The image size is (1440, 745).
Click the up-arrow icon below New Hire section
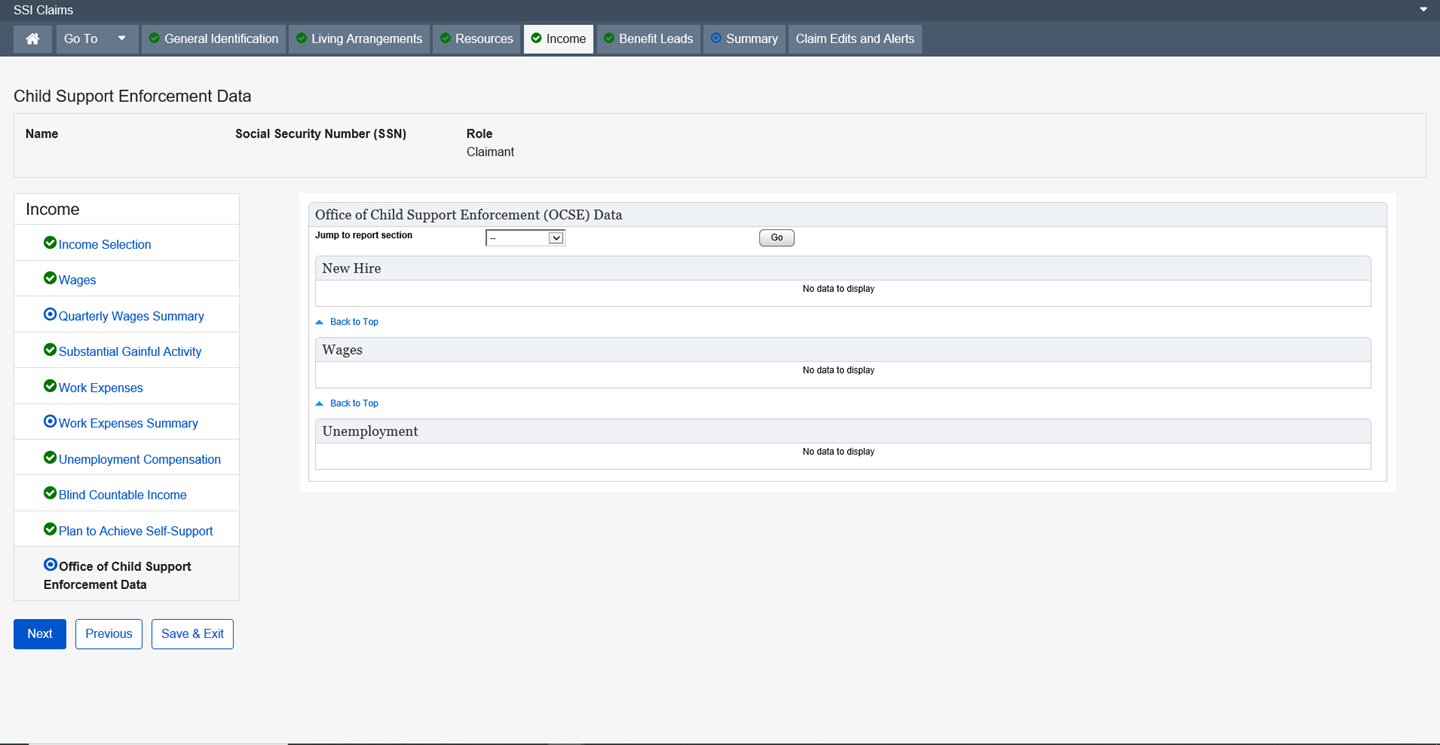click(320, 322)
